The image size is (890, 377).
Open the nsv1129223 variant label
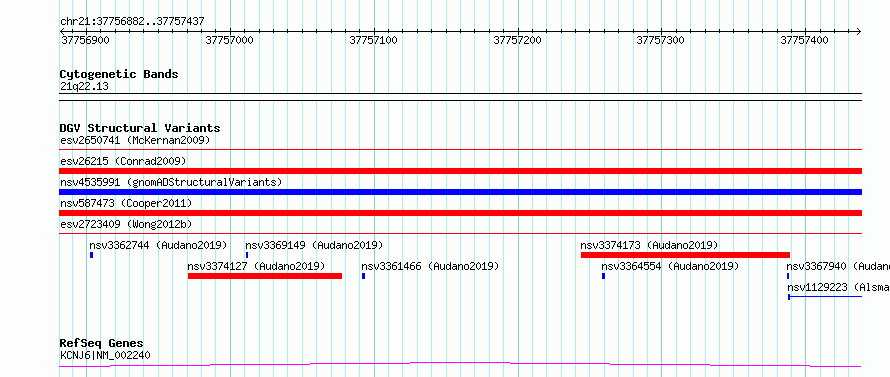838,287
